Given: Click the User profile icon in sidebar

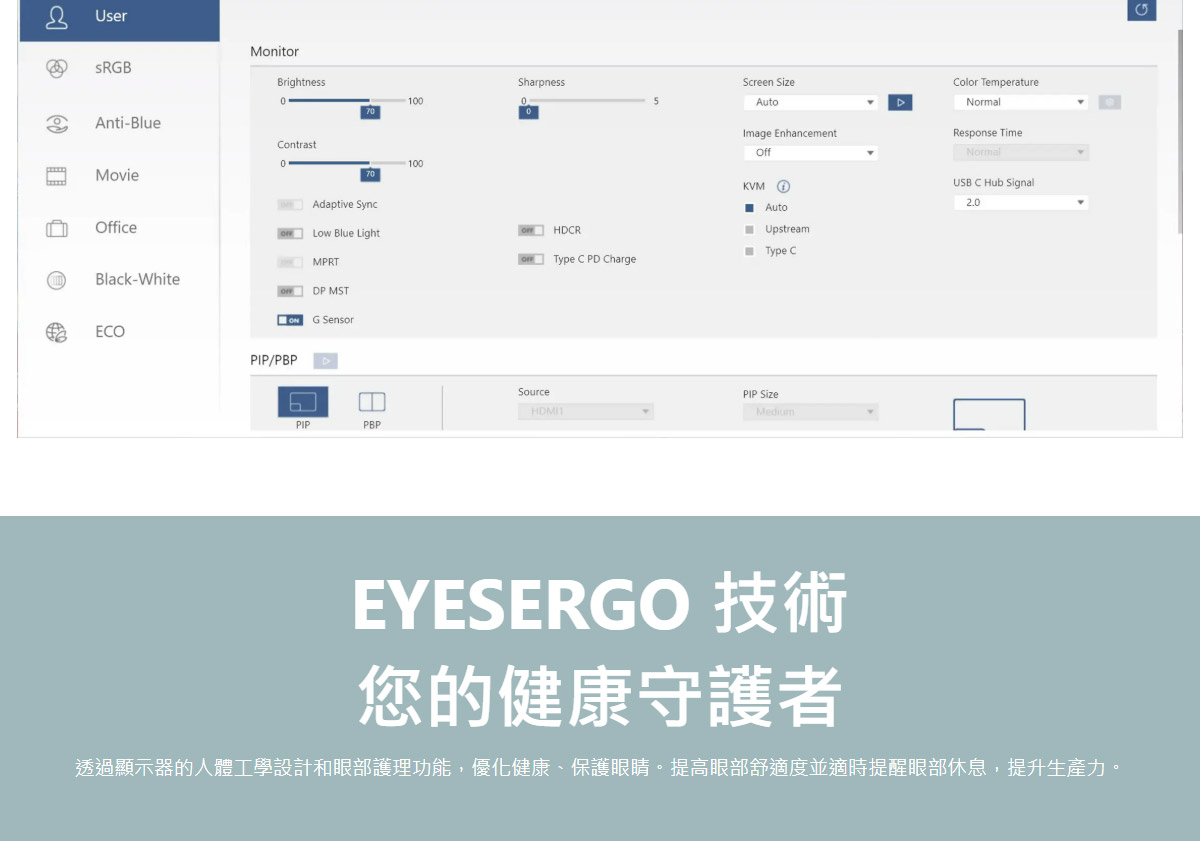Looking at the screenshot, I should point(57,16).
